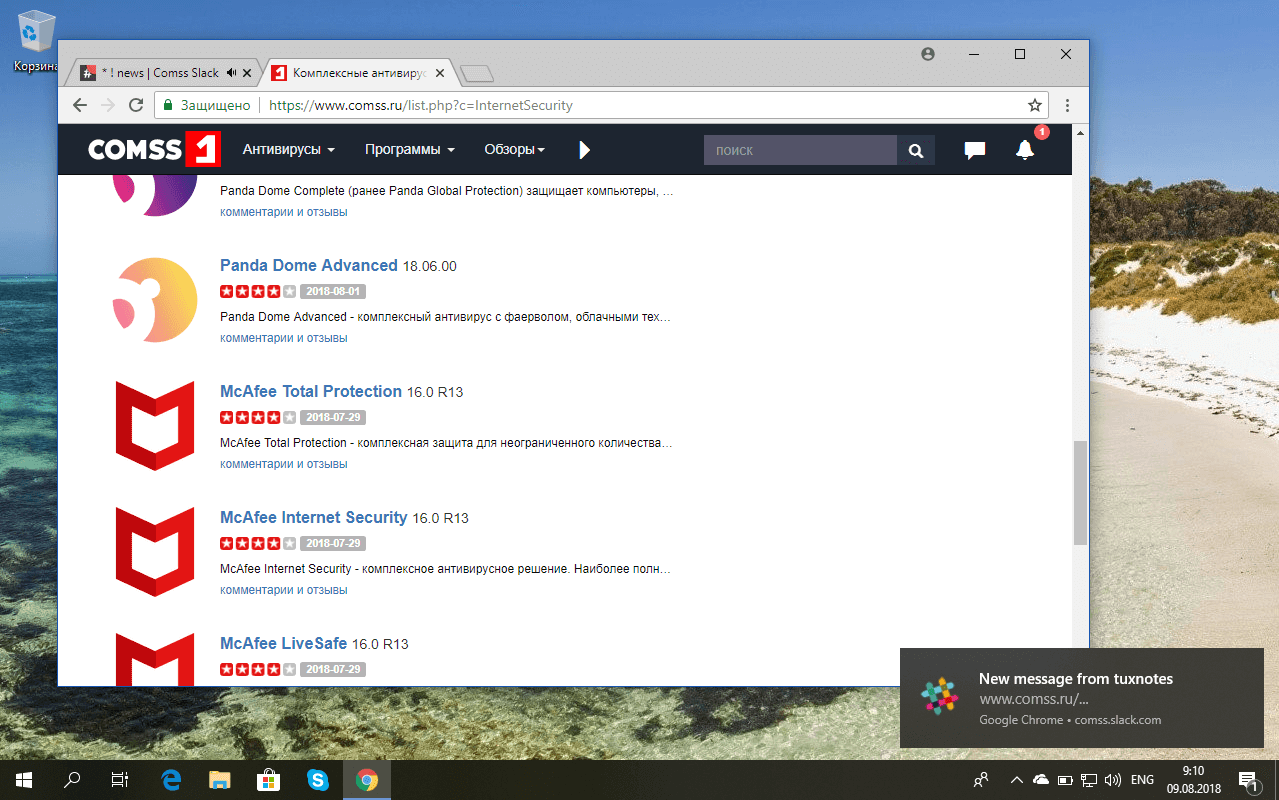Open a new Chrome tab
This screenshot has width=1279, height=800.
[477, 74]
